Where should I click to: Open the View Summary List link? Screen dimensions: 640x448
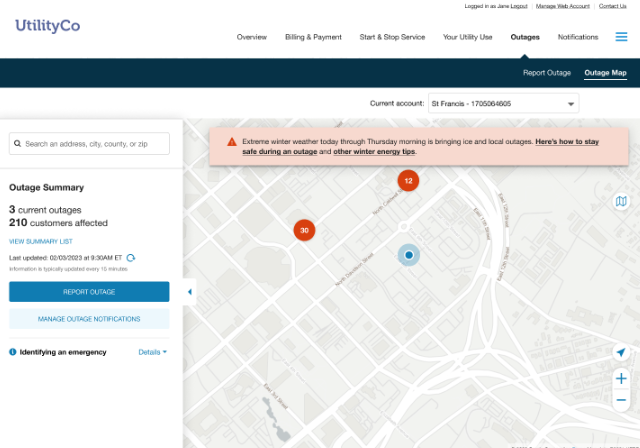40,241
